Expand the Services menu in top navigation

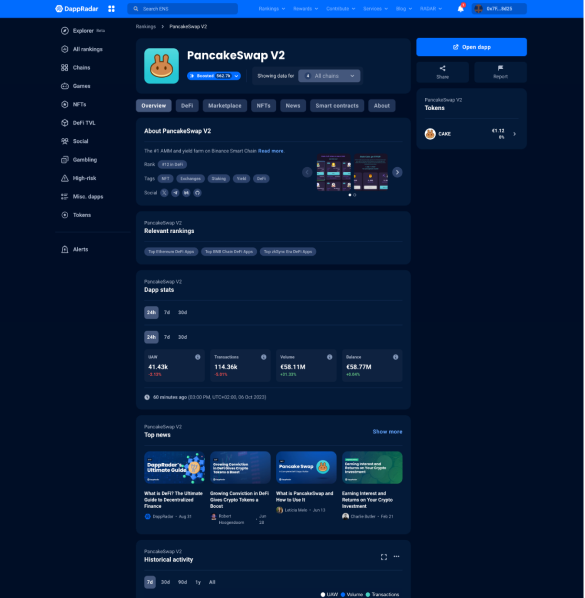click(375, 8)
